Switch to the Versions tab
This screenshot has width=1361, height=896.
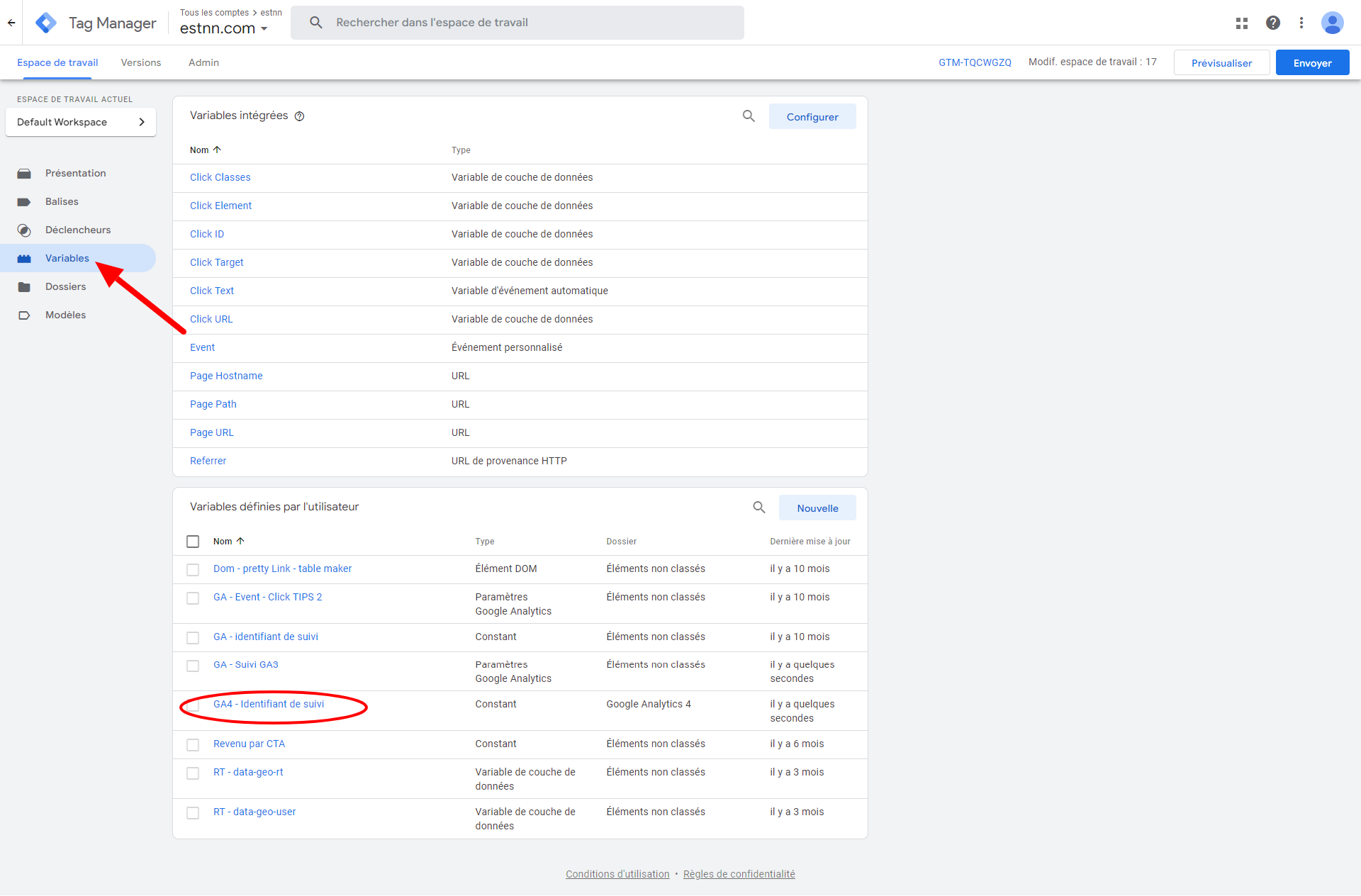coord(140,62)
